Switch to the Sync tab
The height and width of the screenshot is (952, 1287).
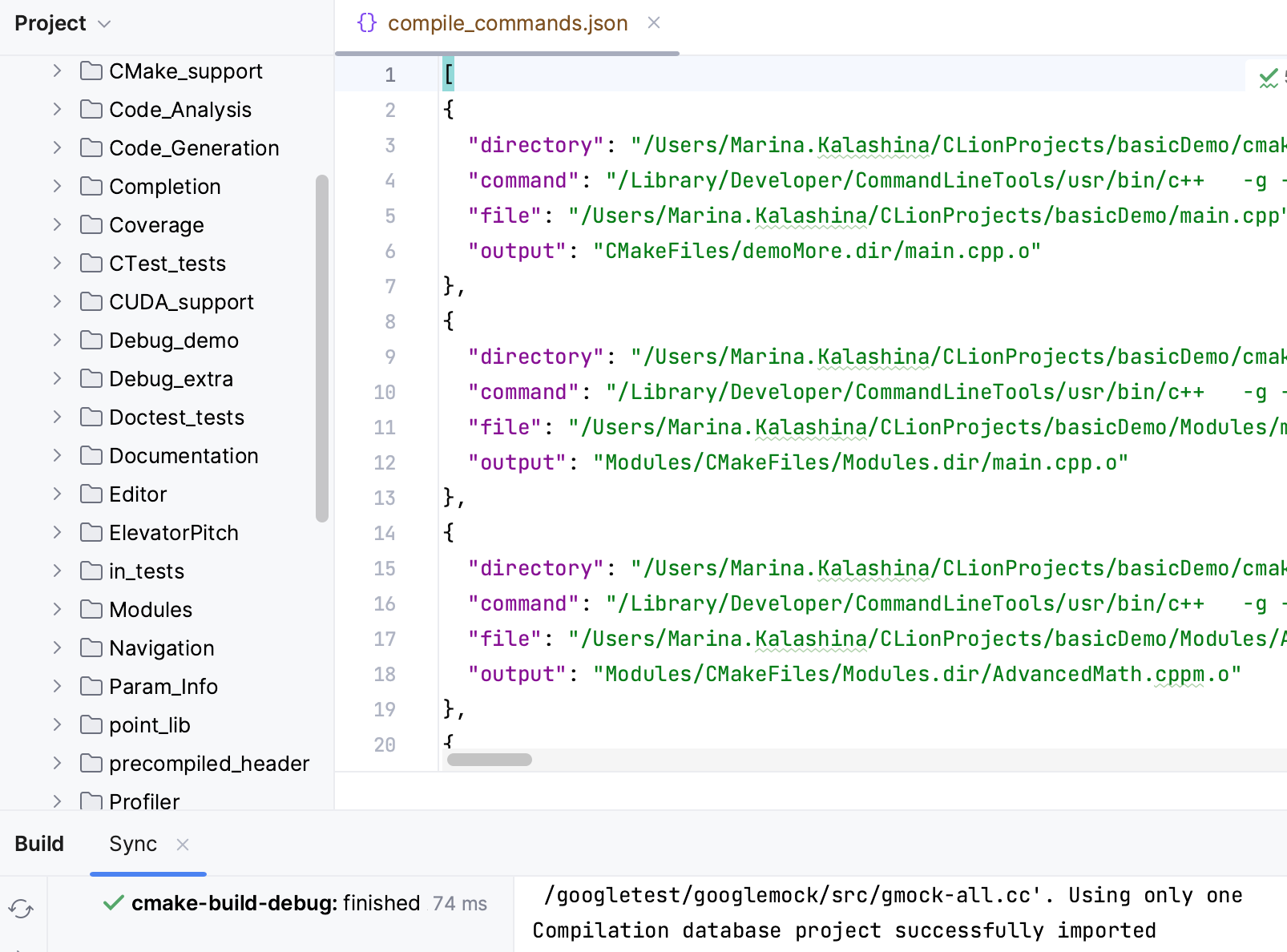133,844
